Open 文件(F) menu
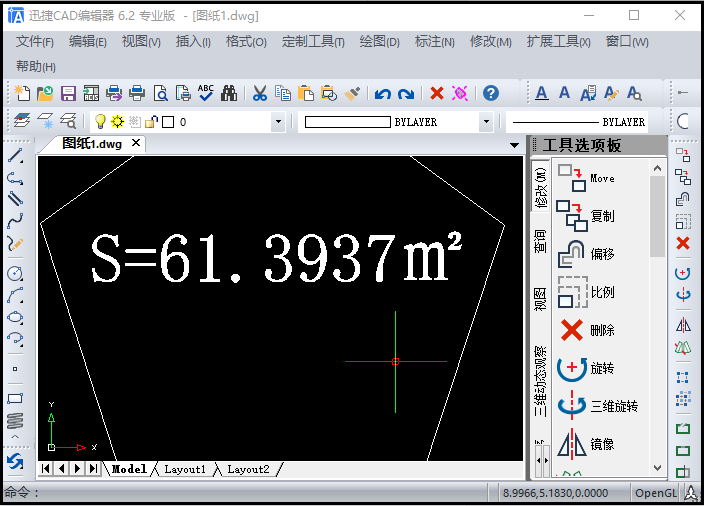Viewport: 704px width, 506px height. (x=35, y=42)
